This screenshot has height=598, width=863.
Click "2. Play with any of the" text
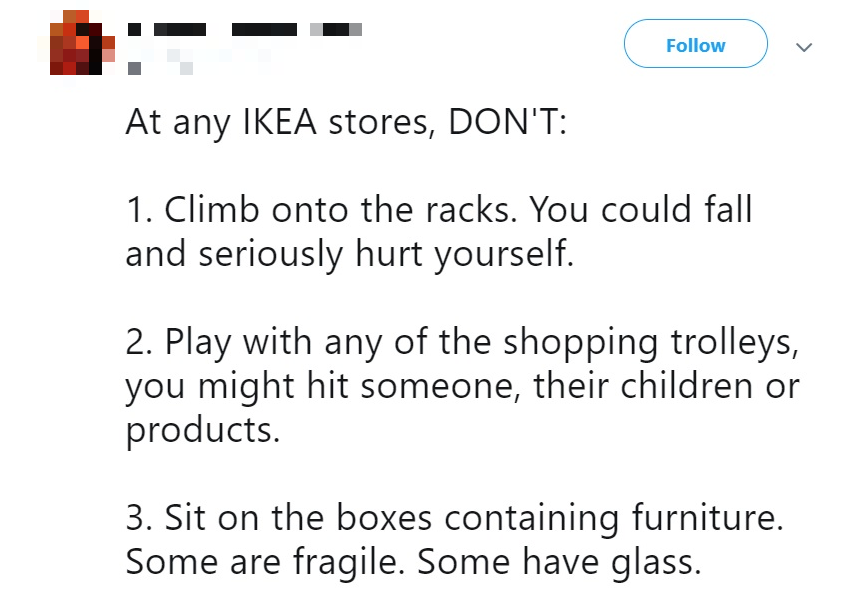[x=308, y=342]
